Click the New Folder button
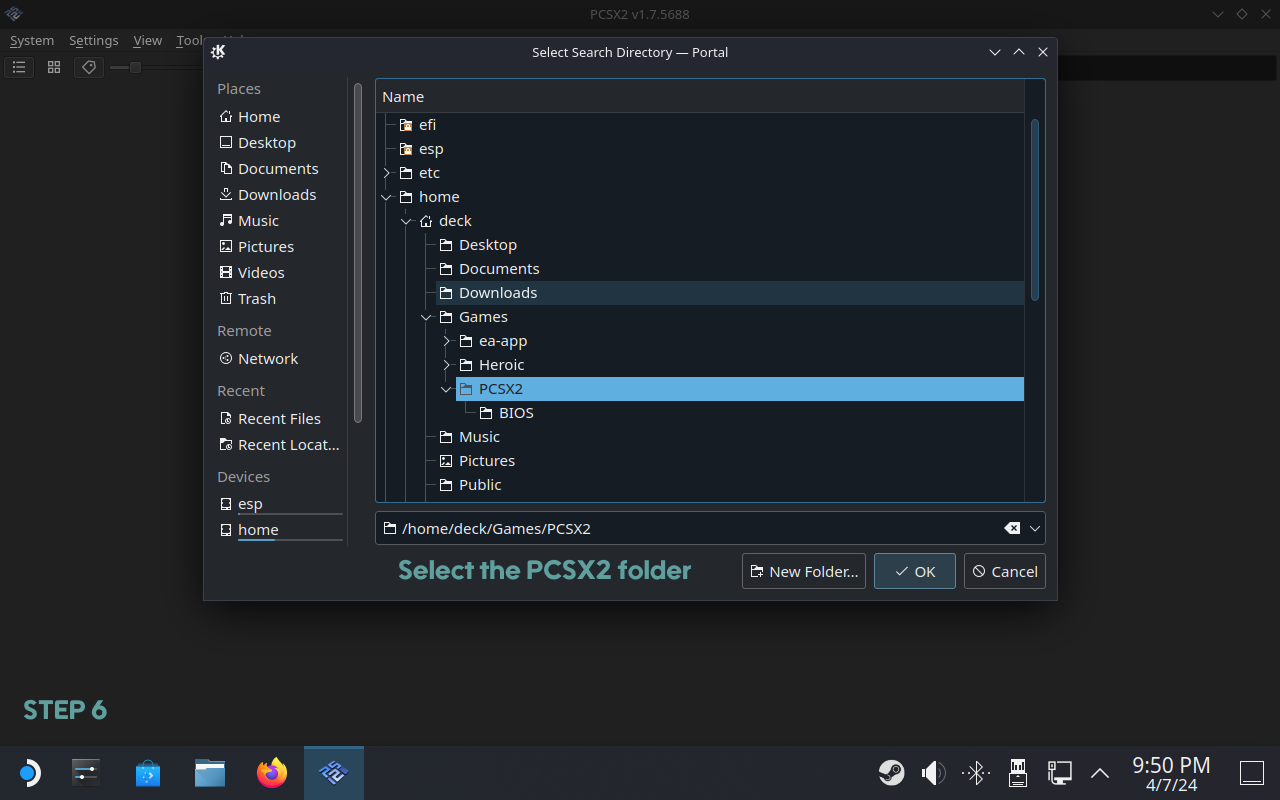 tap(804, 571)
